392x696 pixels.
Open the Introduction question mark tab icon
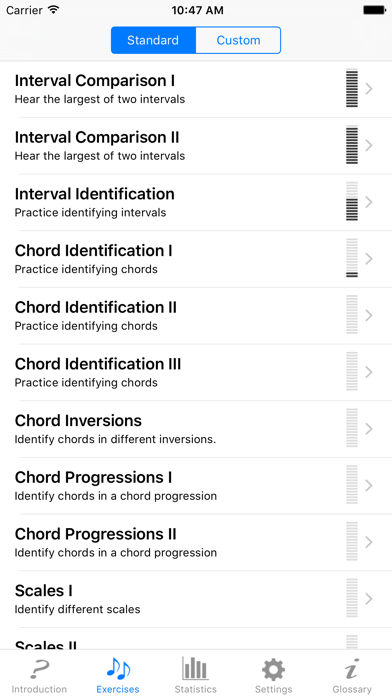coord(39,669)
